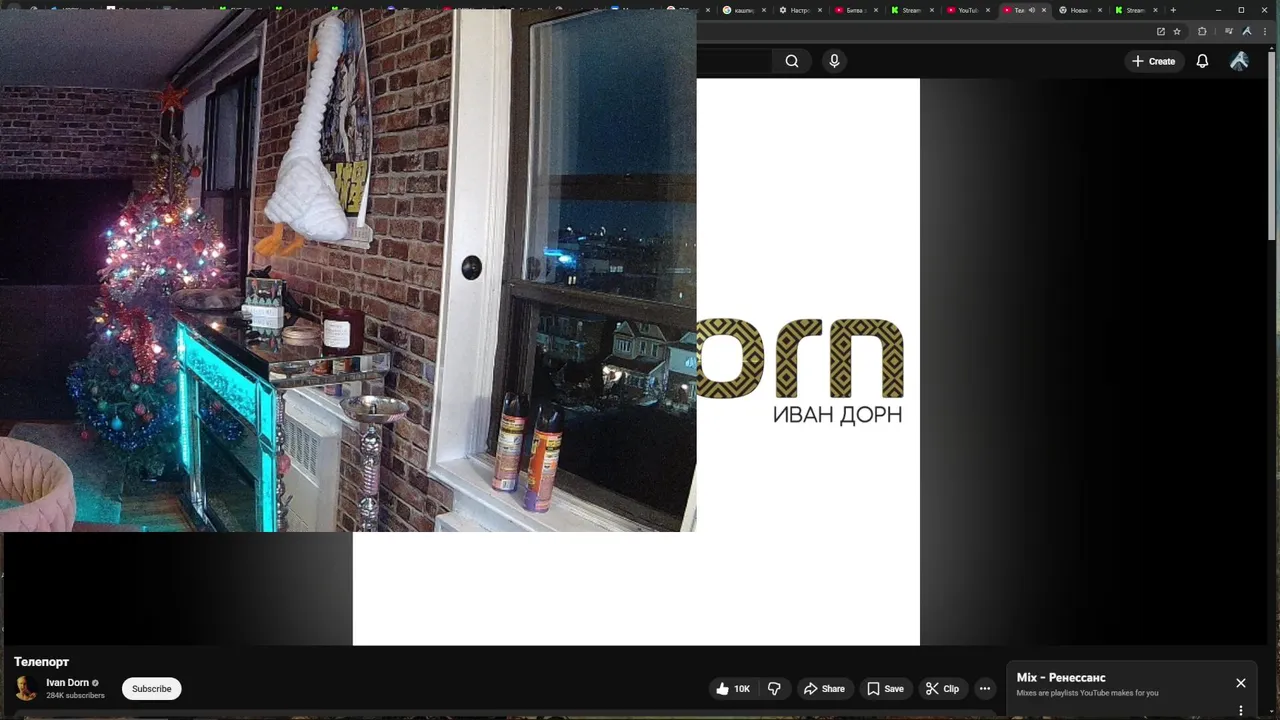The image size is (1280, 720).
Task: Click the Ivan Dorn channel avatar
Action: 26,689
